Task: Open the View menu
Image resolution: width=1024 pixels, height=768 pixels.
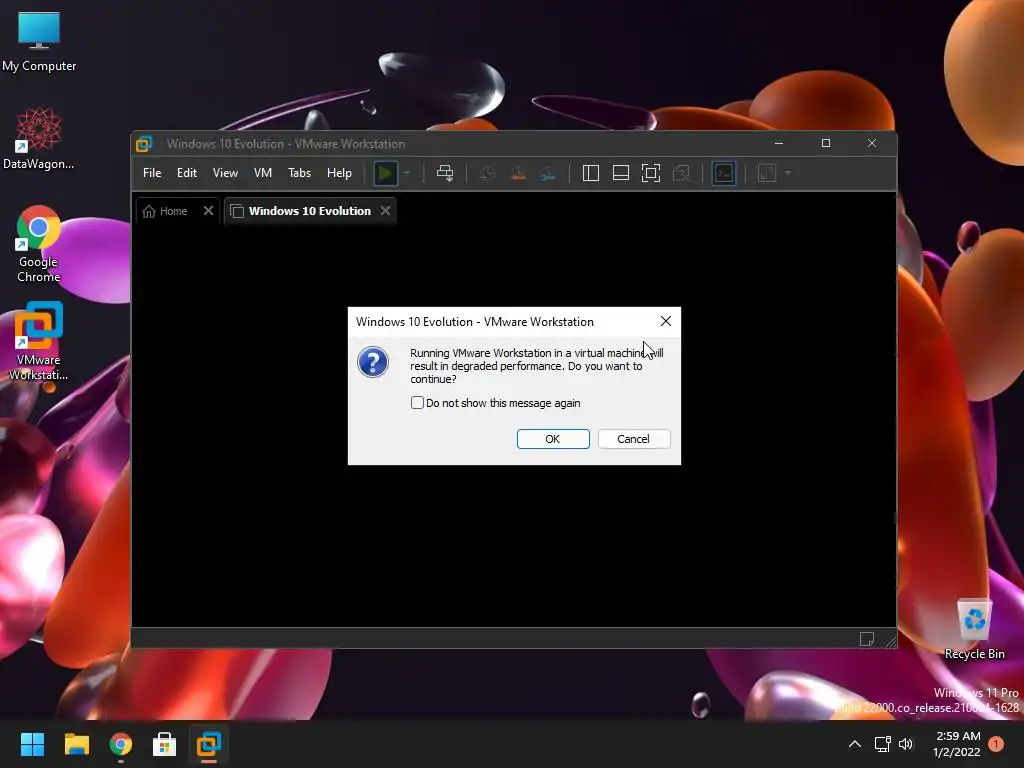Action: coord(225,173)
